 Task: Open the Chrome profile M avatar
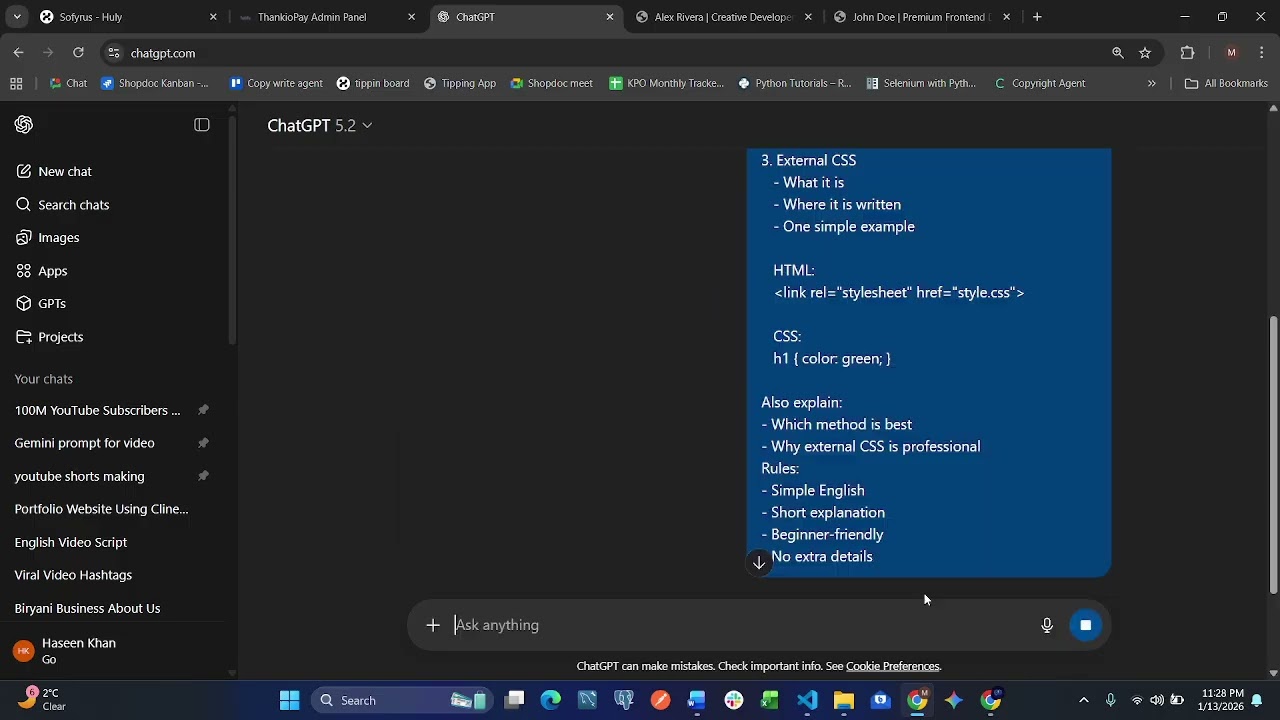pos(1231,53)
